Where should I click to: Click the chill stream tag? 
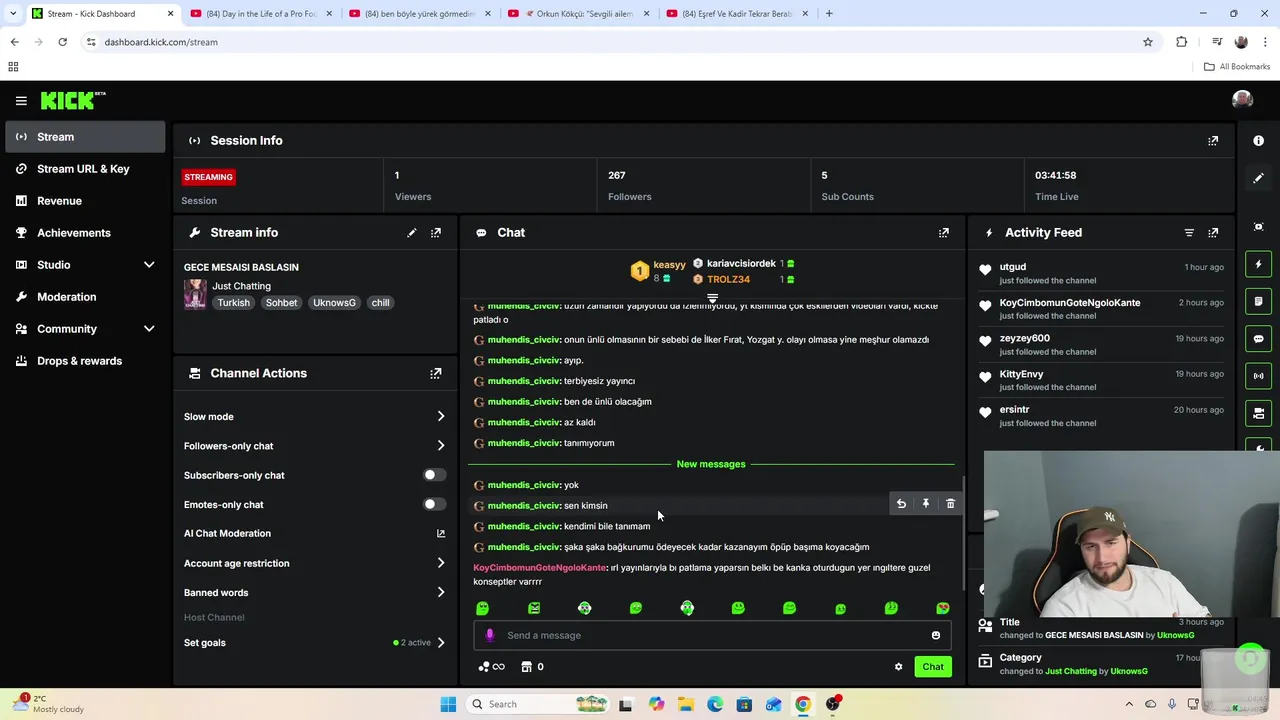pyautogui.click(x=381, y=303)
